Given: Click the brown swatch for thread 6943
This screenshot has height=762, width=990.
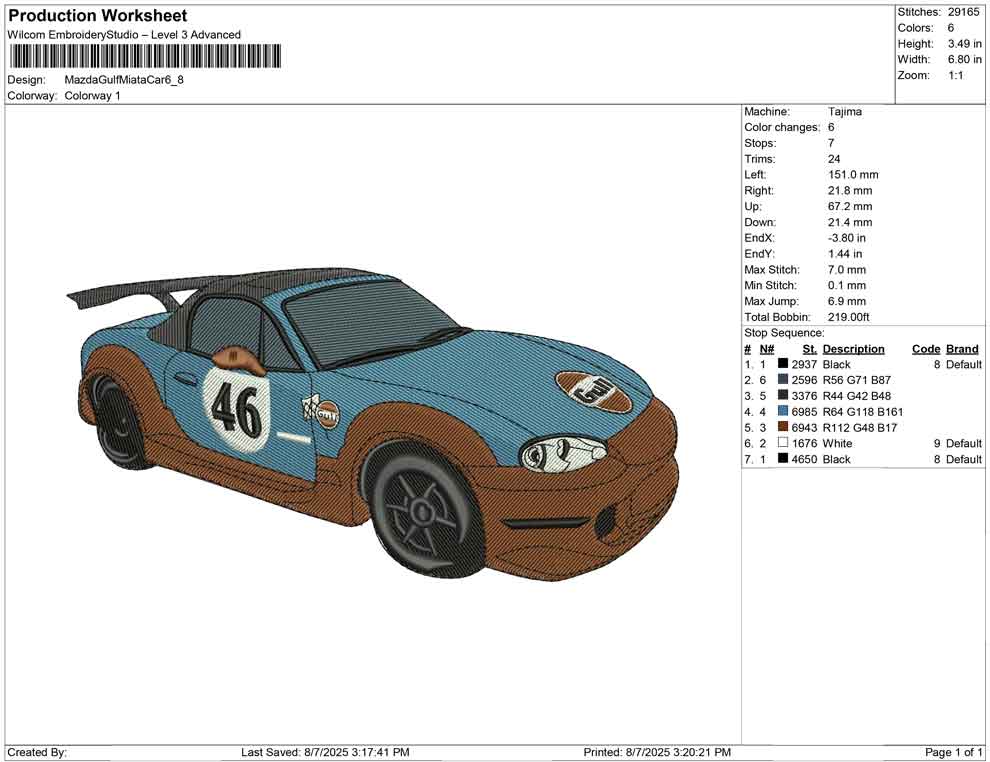Looking at the screenshot, I should (x=783, y=427).
